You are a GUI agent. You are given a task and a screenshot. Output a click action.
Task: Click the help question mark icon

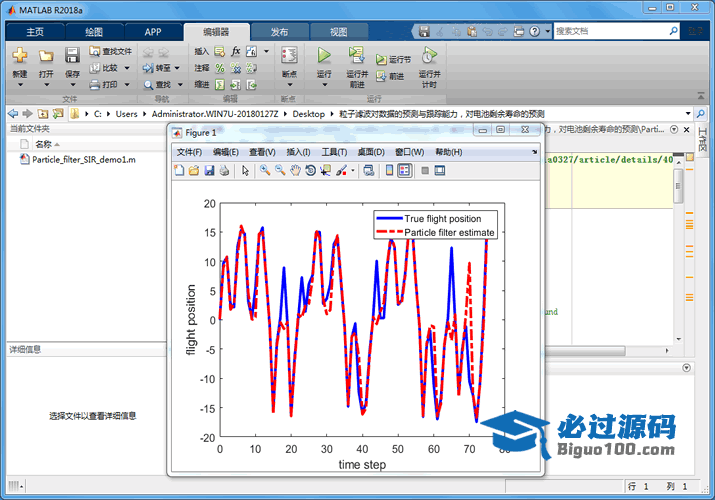pyautogui.click(x=534, y=31)
